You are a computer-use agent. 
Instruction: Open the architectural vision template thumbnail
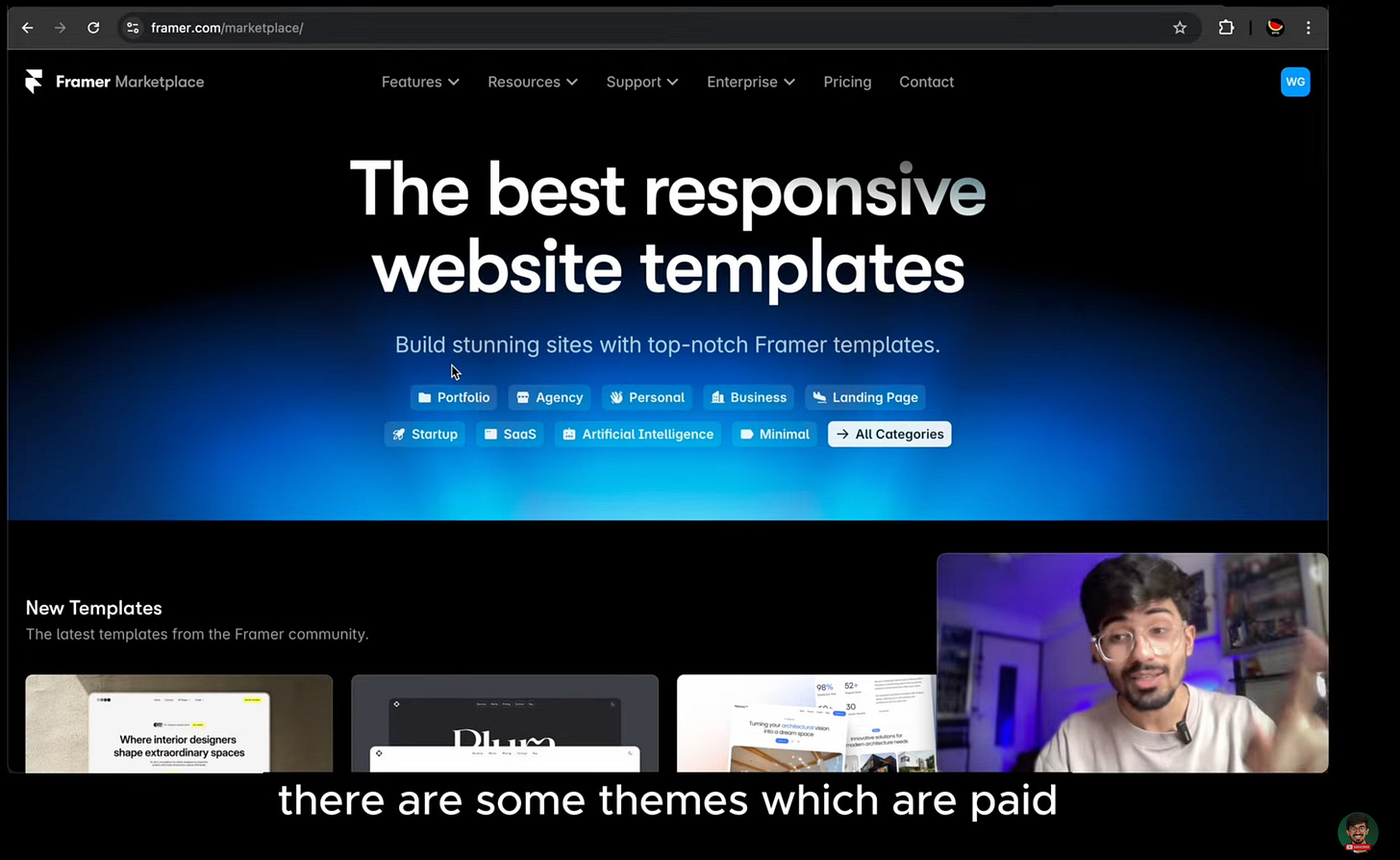click(807, 723)
